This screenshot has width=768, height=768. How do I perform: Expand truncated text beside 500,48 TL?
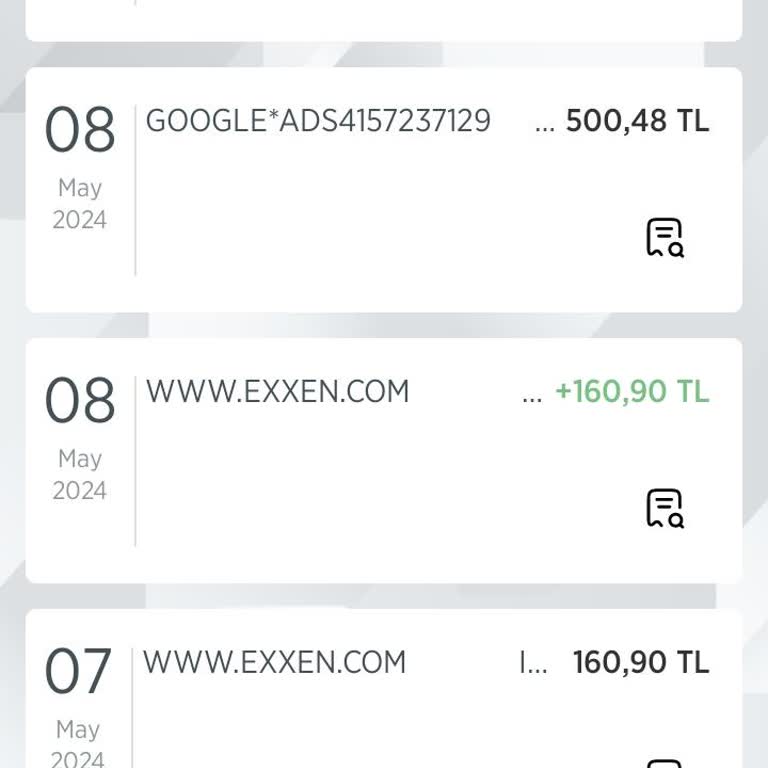(545, 124)
